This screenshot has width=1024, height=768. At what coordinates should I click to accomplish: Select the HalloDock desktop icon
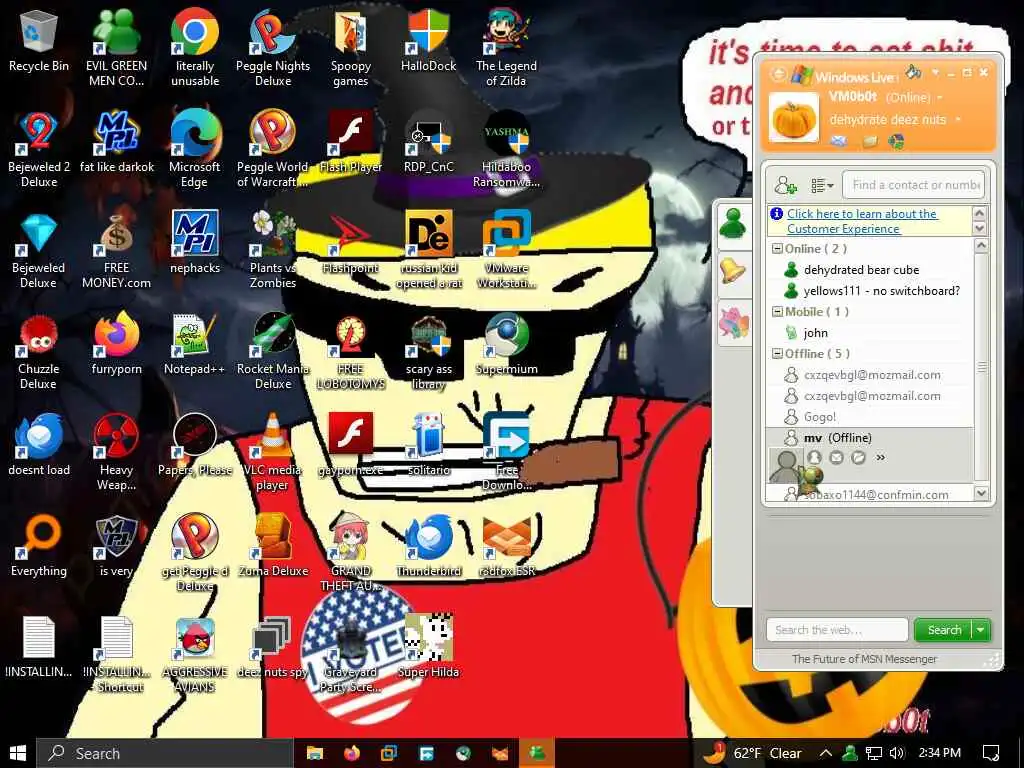(x=428, y=40)
